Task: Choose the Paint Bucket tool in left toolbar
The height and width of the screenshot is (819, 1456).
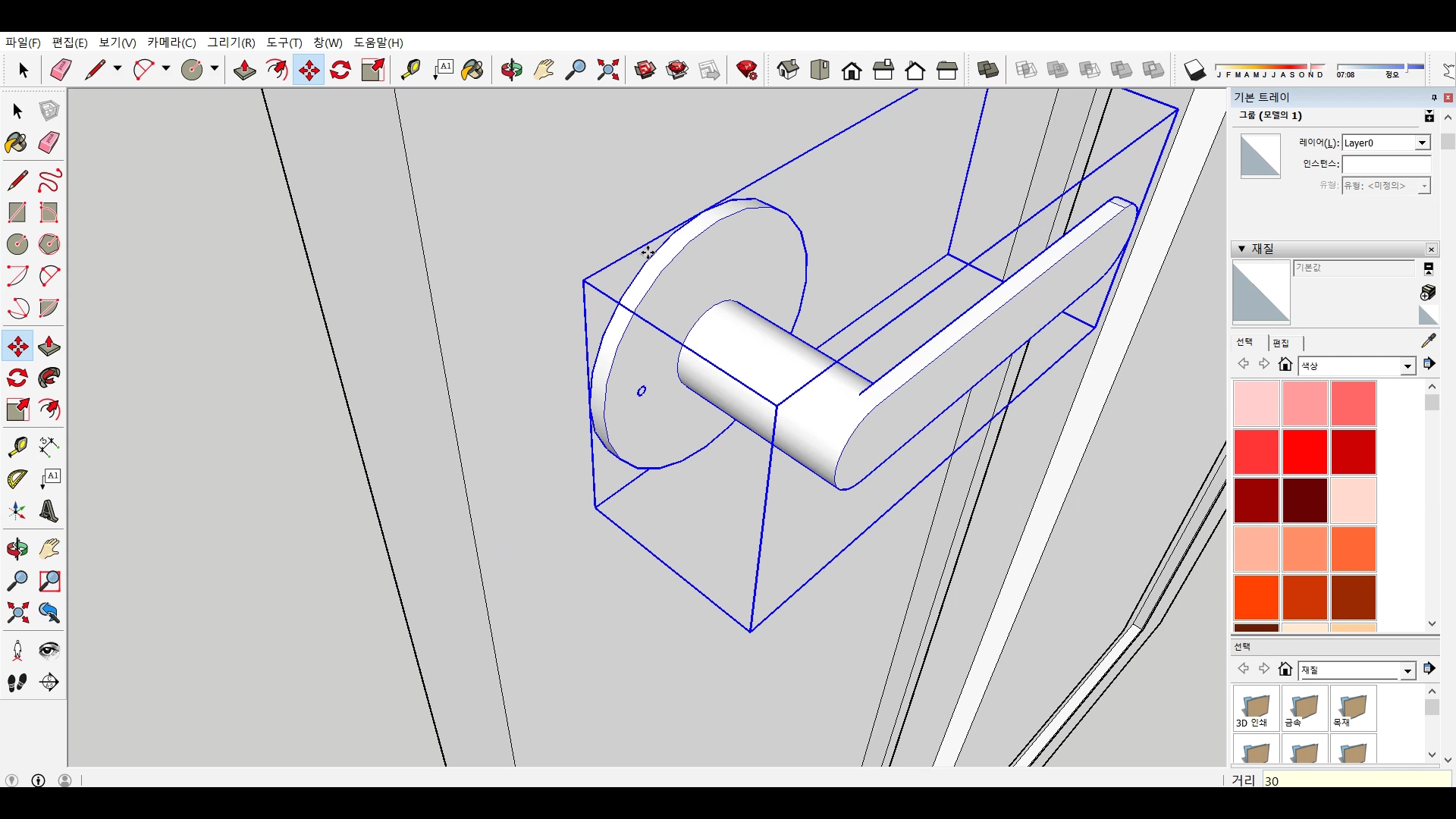Action: tap(16, 143)
